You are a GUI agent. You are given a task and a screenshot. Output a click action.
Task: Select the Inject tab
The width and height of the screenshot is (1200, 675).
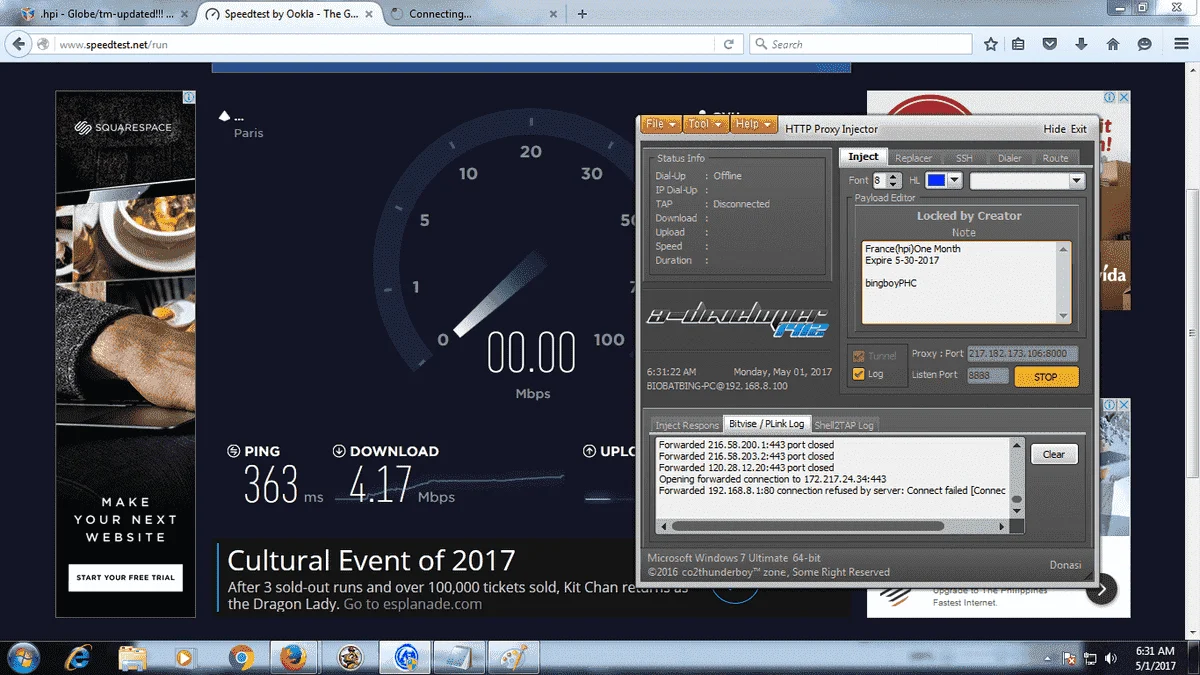pyautogui.click(x=863, y=157)
